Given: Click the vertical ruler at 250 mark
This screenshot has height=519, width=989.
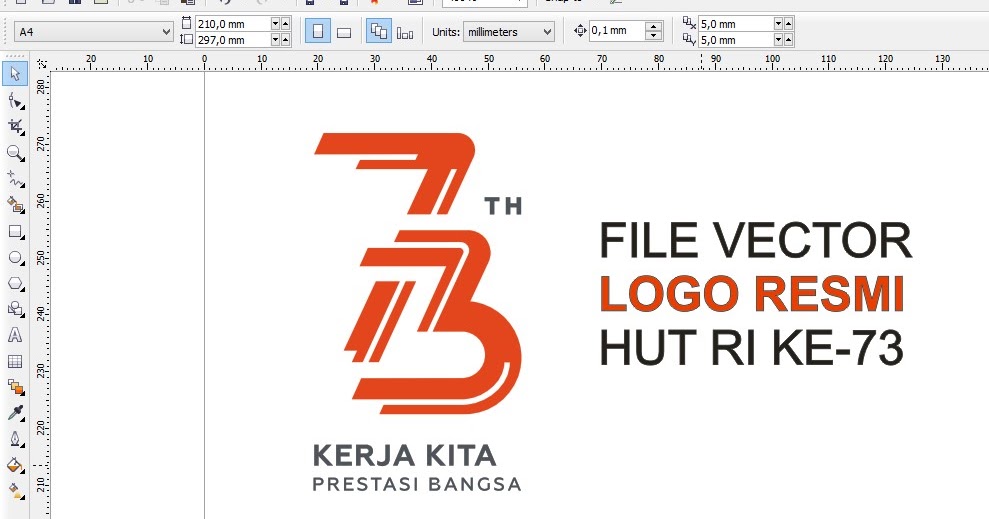Looking at the screenshot, I should tap(41, 258).
